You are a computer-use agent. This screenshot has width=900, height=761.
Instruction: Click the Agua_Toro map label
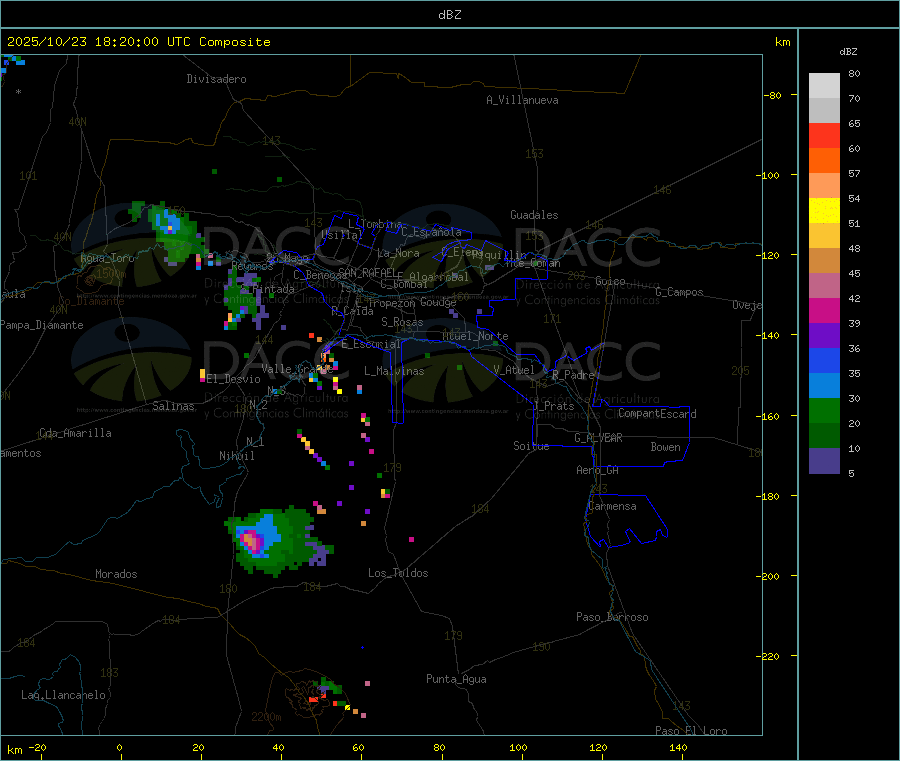click(x=107, y=258)
